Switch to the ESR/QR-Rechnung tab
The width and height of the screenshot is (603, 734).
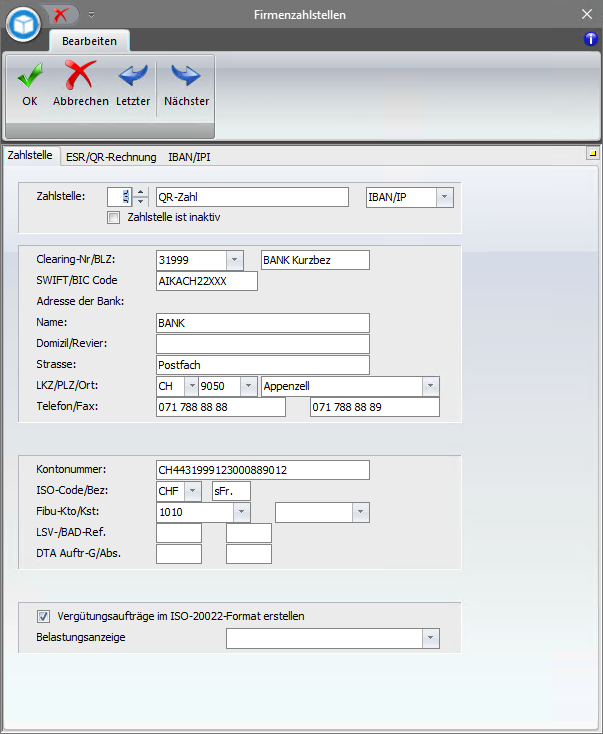pyautogui.click(x=111, y=157)
